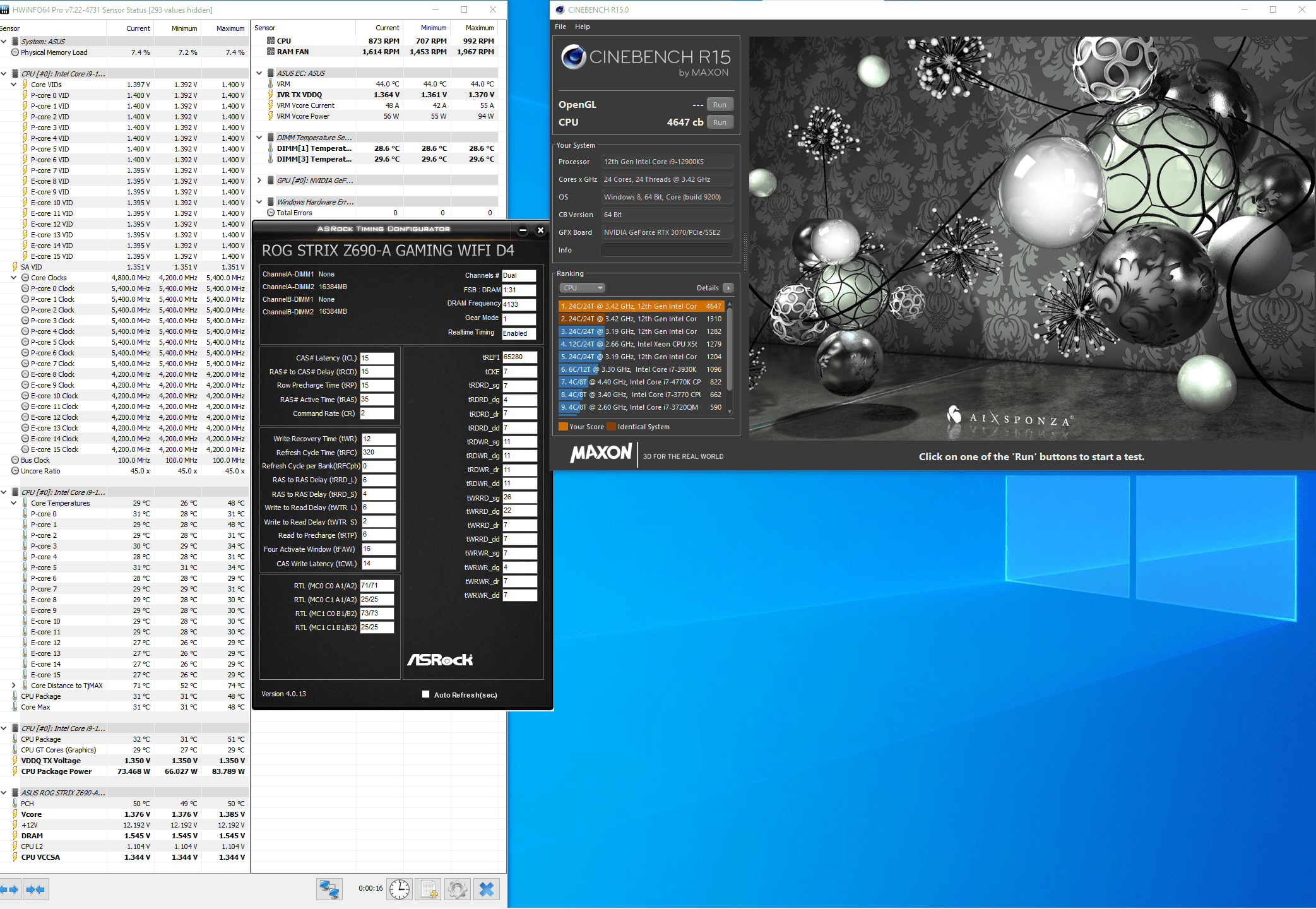Open remote monitoring network icon in HWiNFO
This screenshot has height=909, width=1316.
pyautogui.click(x=329, y=889)
